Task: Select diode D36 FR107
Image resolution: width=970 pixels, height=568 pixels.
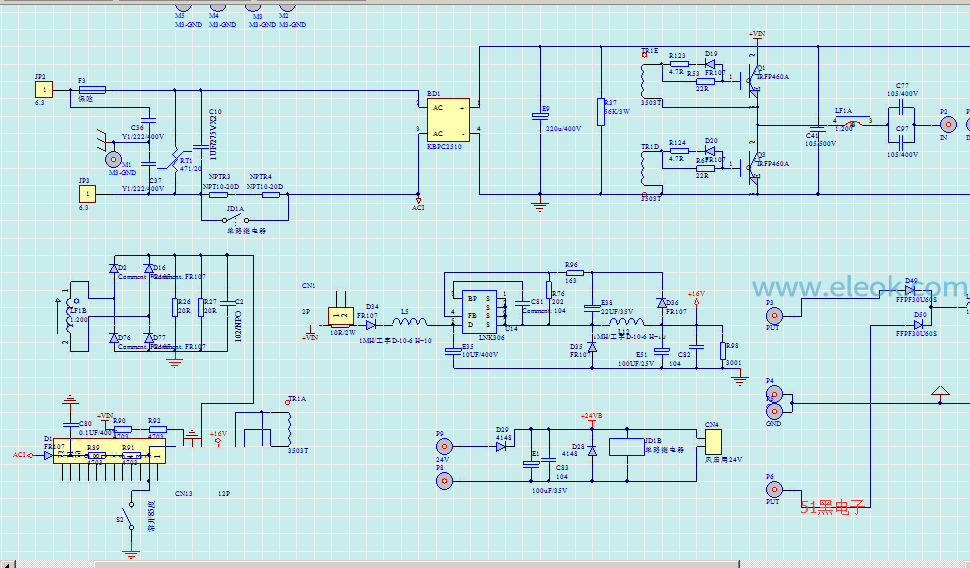Action: (x=662, y=303)
